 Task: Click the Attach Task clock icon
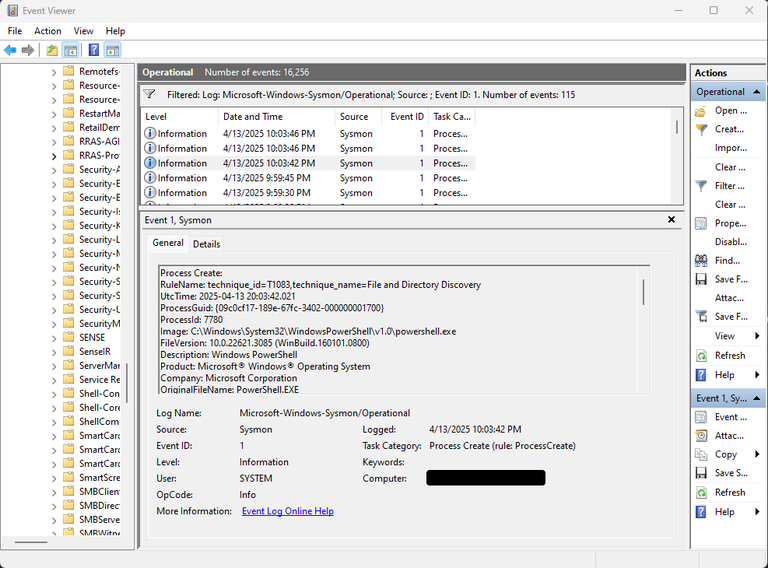(x=701, y=436)
